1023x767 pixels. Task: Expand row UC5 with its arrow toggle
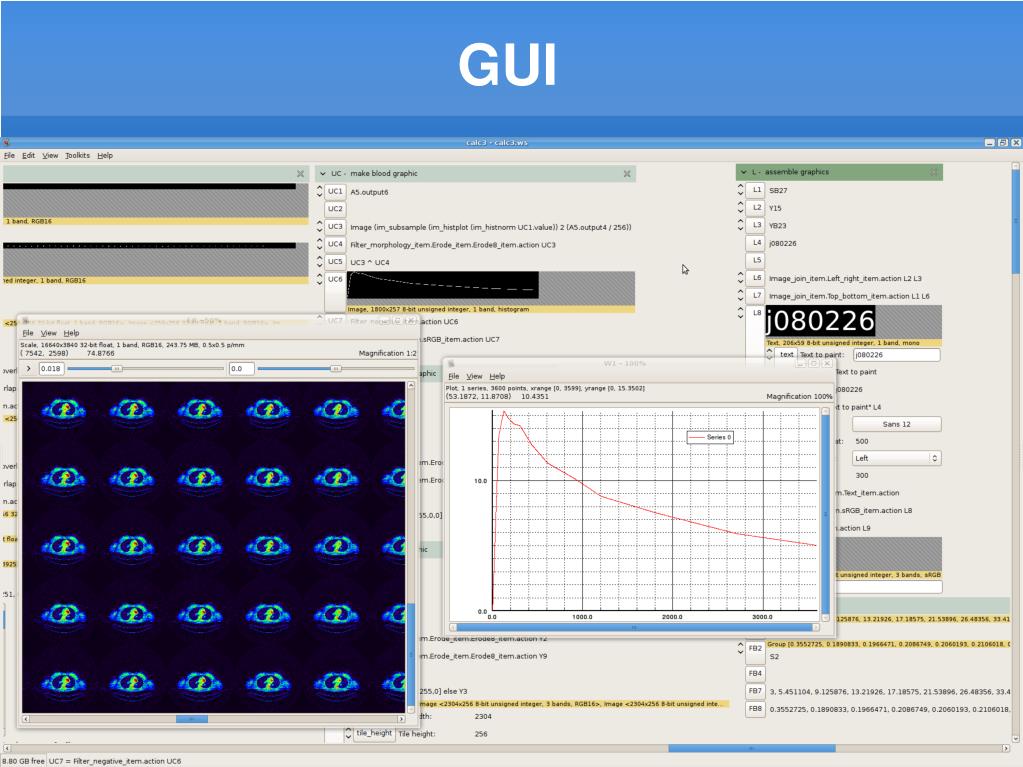(320, 262)
